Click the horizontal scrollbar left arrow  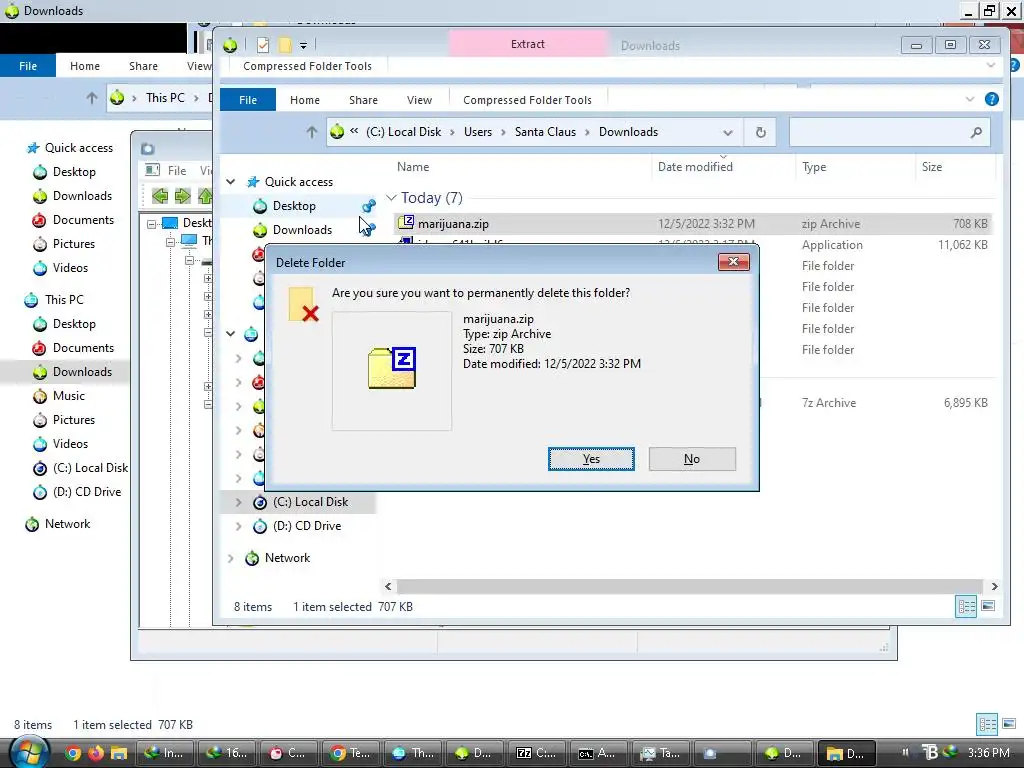(x=388, y=586)
